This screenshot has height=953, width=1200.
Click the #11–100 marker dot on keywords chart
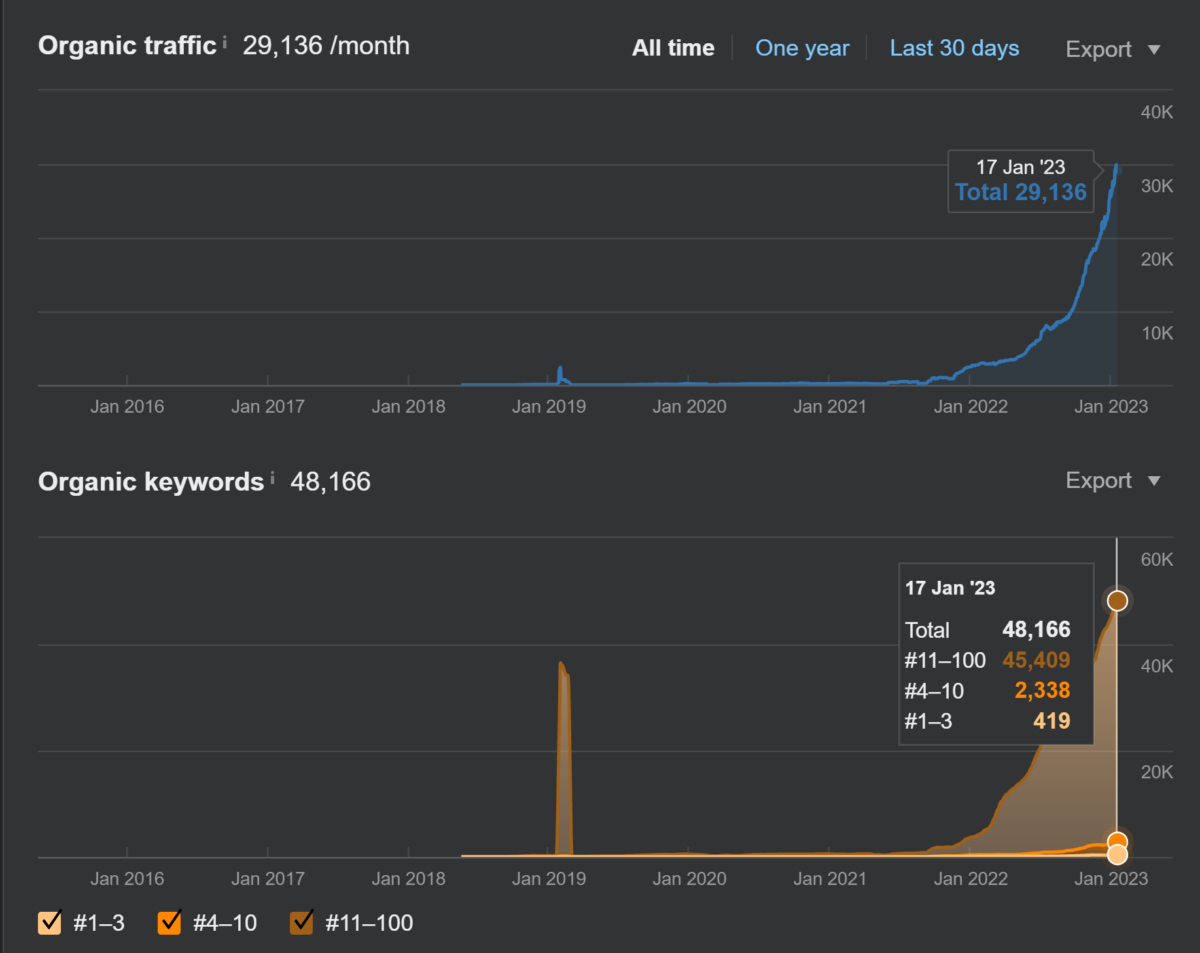pos(1117,601)
